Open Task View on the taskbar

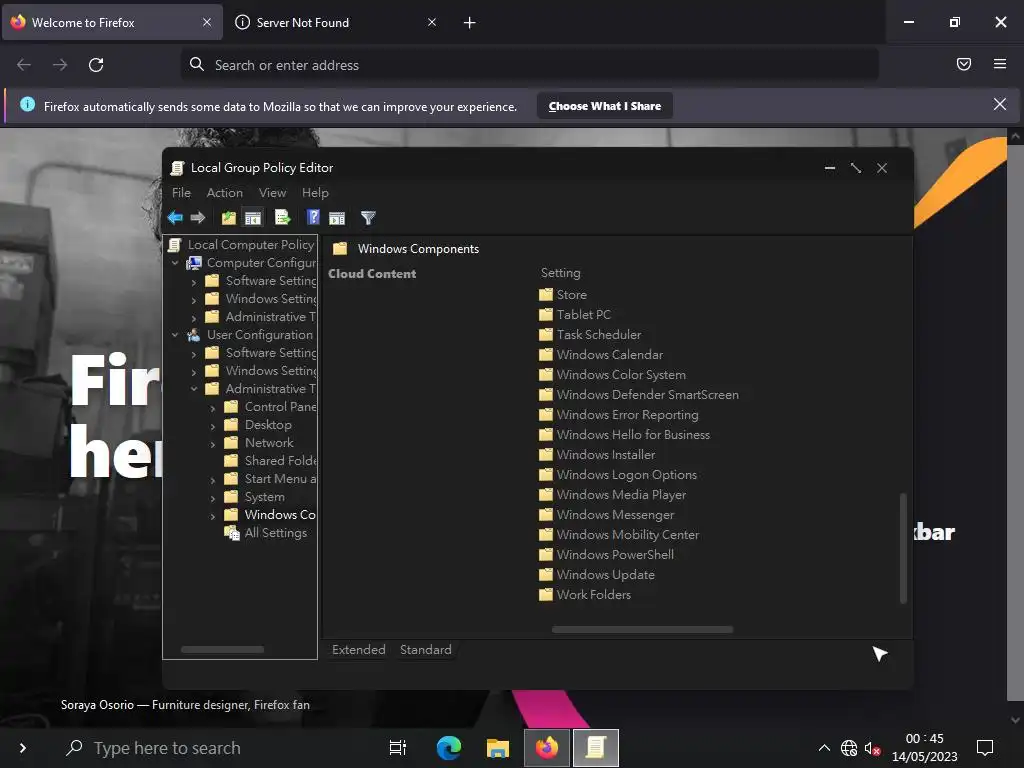(398, 747)
